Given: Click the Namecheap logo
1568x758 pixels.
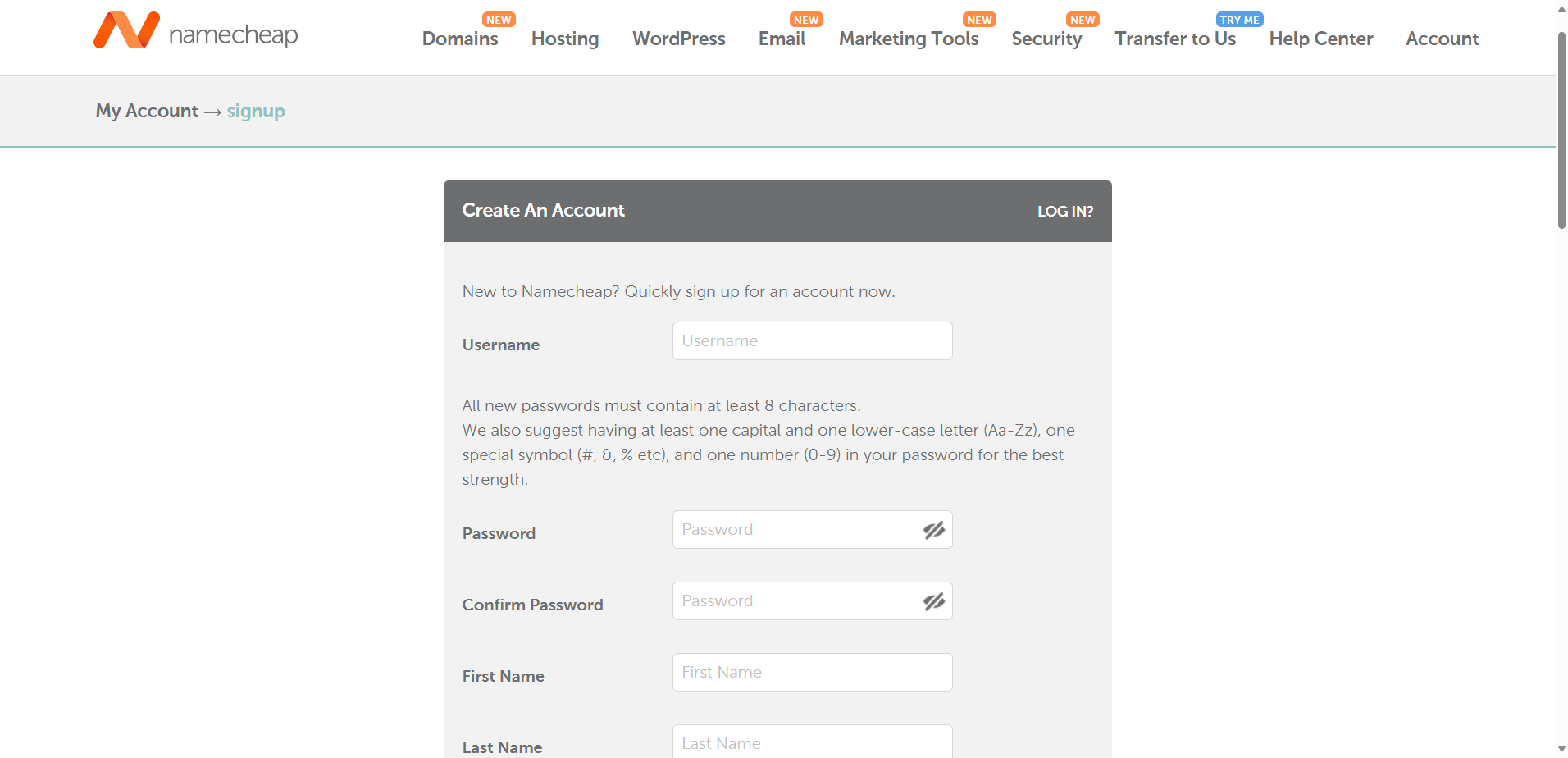Looking at the screenshot, I should coord(195,31).
